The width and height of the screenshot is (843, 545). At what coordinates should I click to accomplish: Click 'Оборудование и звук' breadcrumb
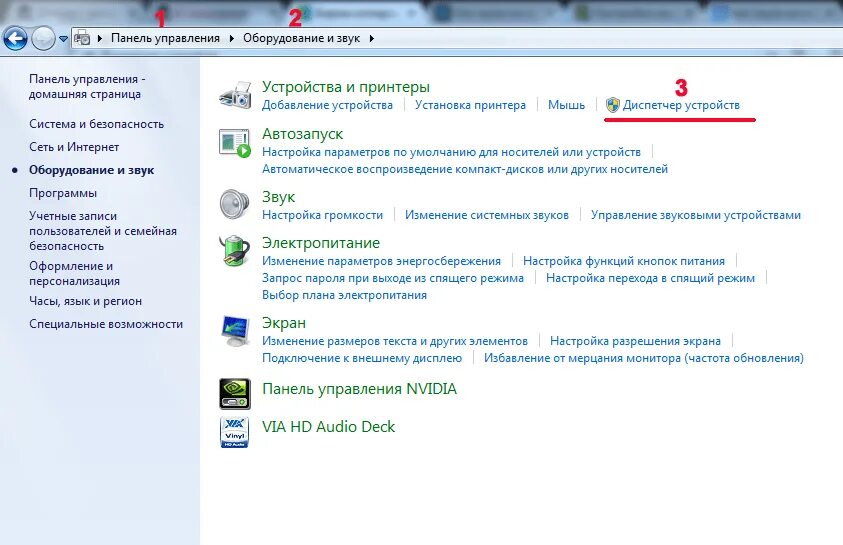click(x=301, y=38)
